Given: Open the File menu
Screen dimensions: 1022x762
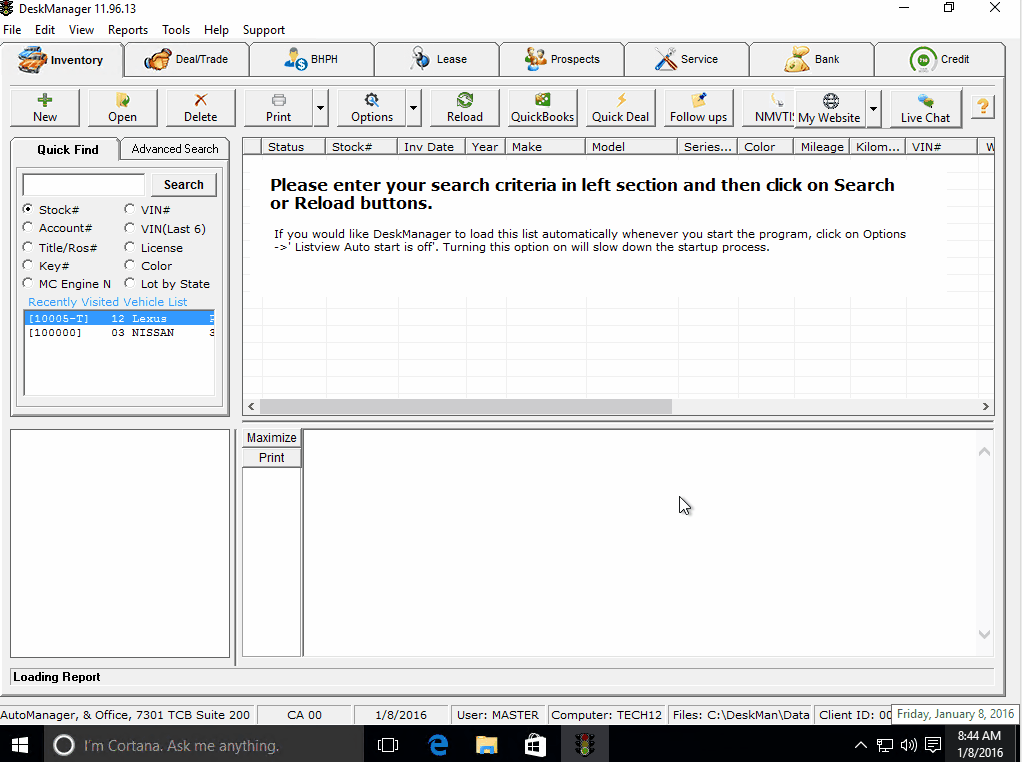Looking at the screenshot, I should (12, 30).
